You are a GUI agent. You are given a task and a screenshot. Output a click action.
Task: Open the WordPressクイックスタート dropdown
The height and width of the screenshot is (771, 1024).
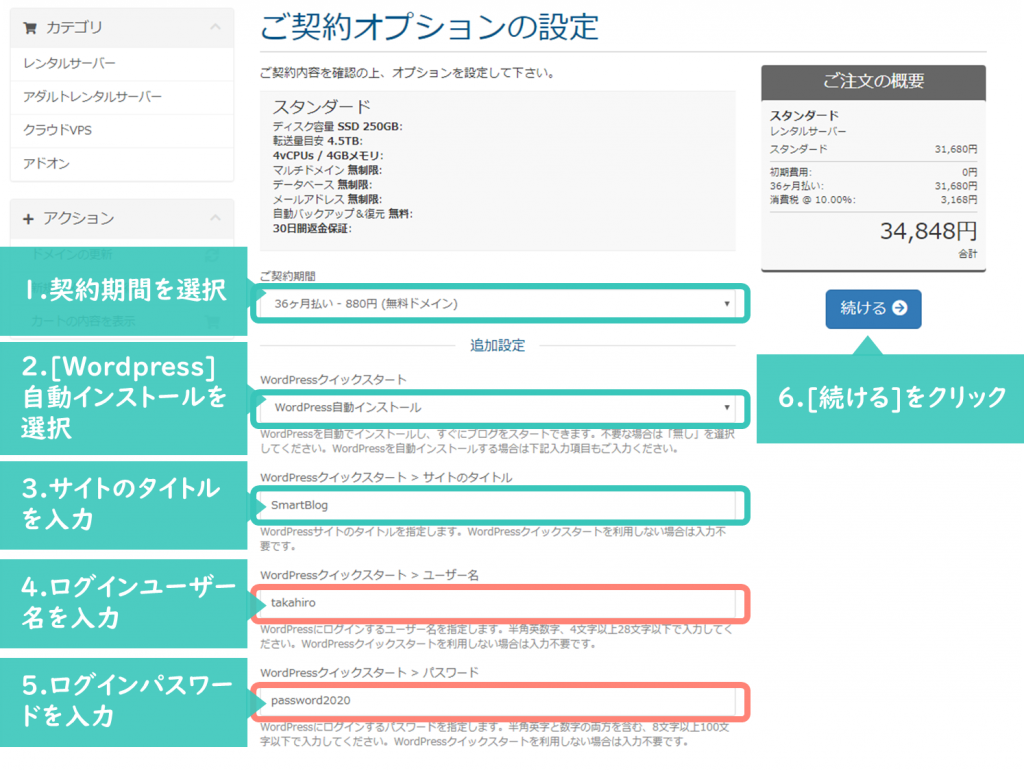(498, 407)
